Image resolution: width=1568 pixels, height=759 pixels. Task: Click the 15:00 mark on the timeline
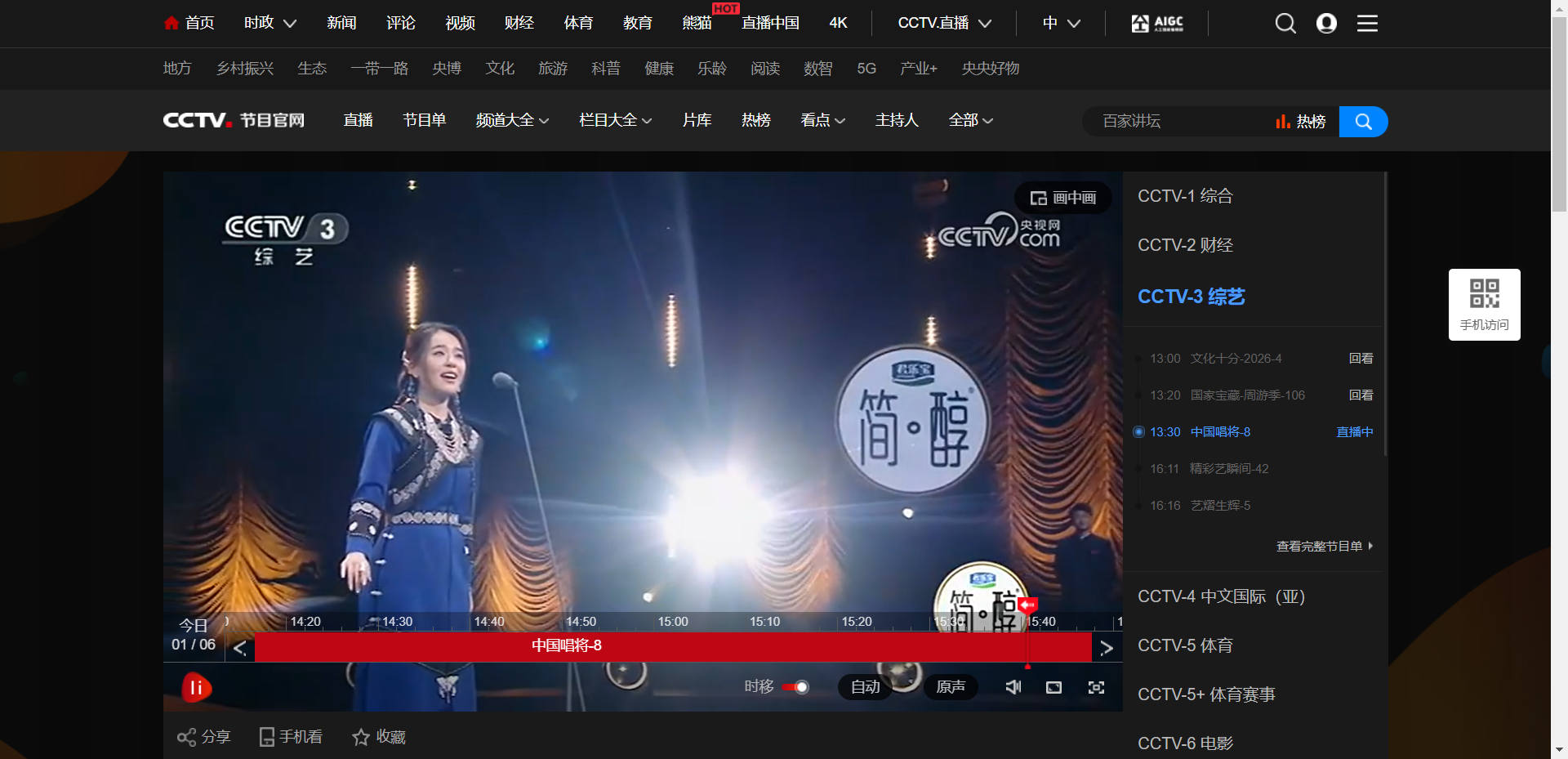673,623
